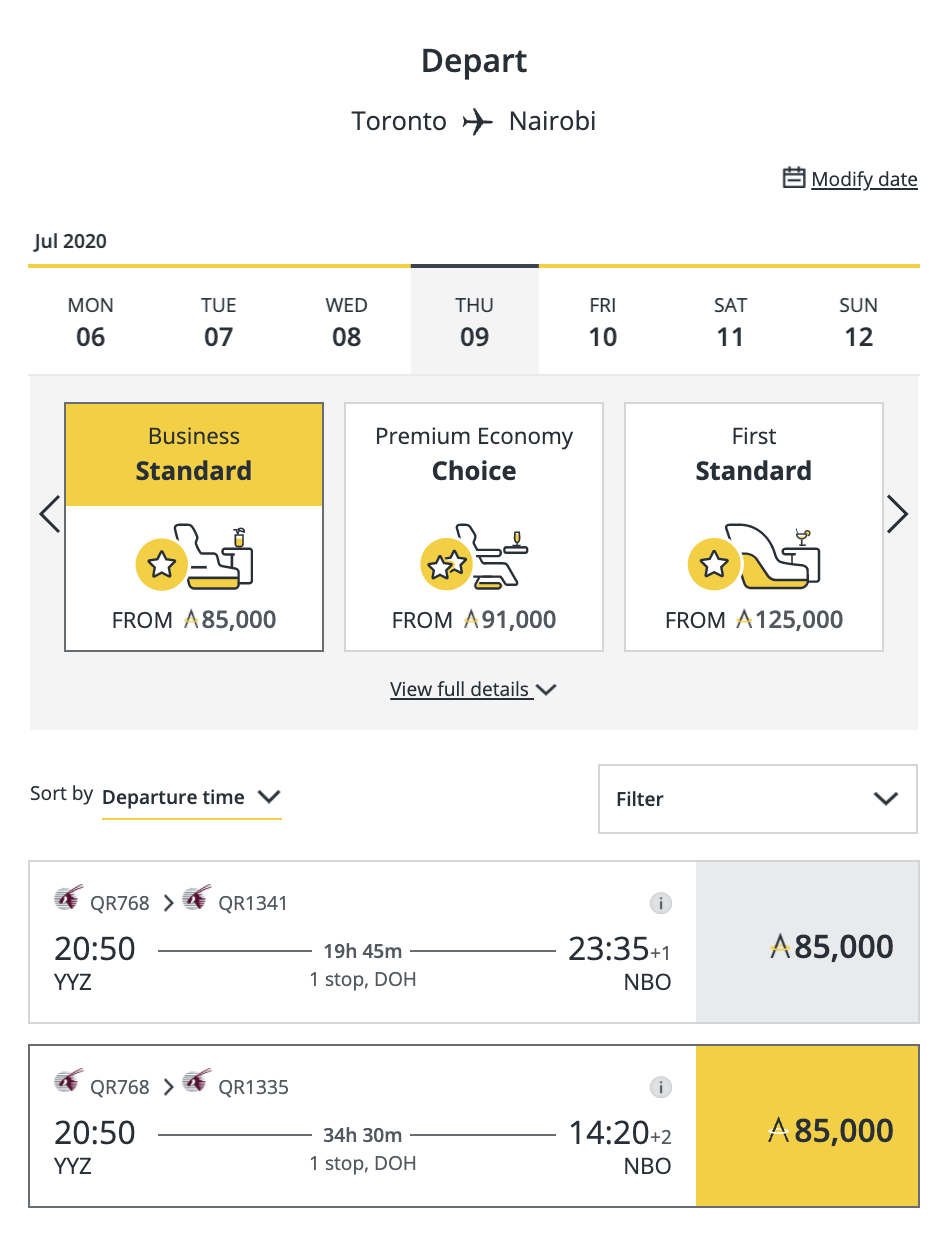944x1238 pixels.
Task: Open the Filter dropdown
Action: pyautogui.click(x=757, y=799)
